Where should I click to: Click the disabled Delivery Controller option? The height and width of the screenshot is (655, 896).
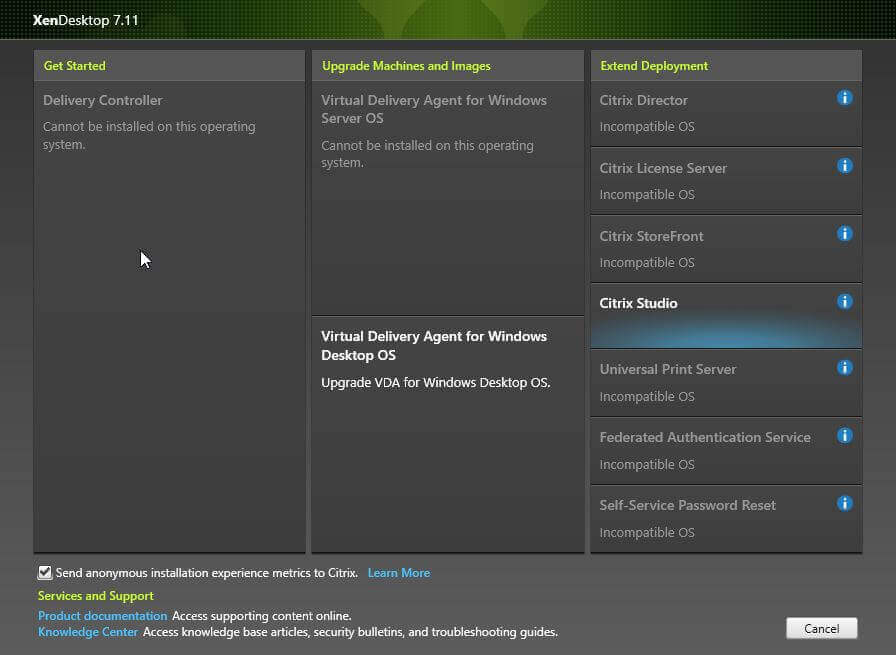(x=170, y=317)
